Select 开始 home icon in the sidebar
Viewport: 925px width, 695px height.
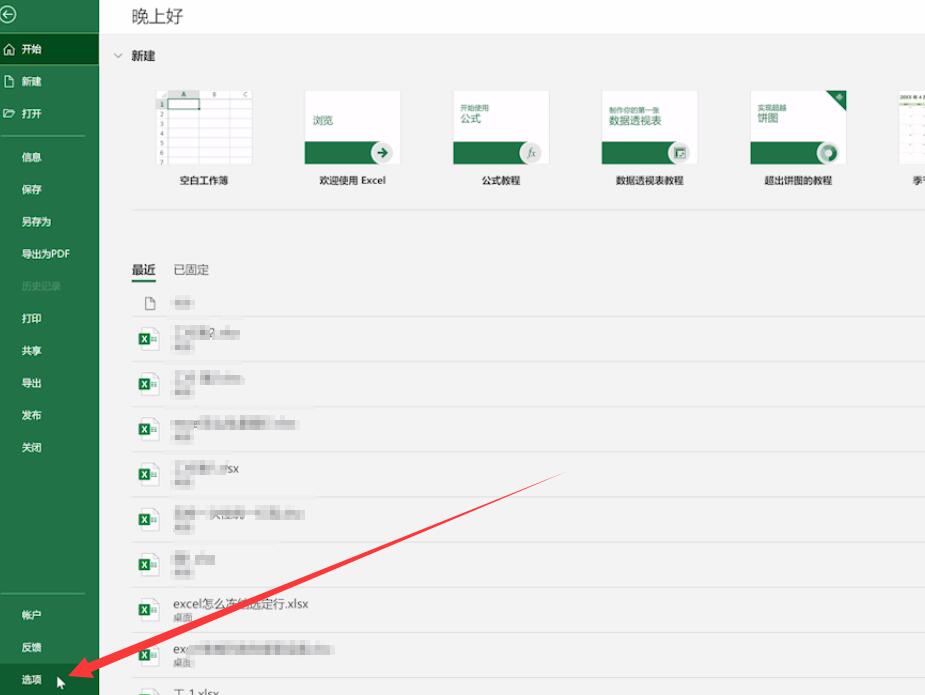(9, 50)
